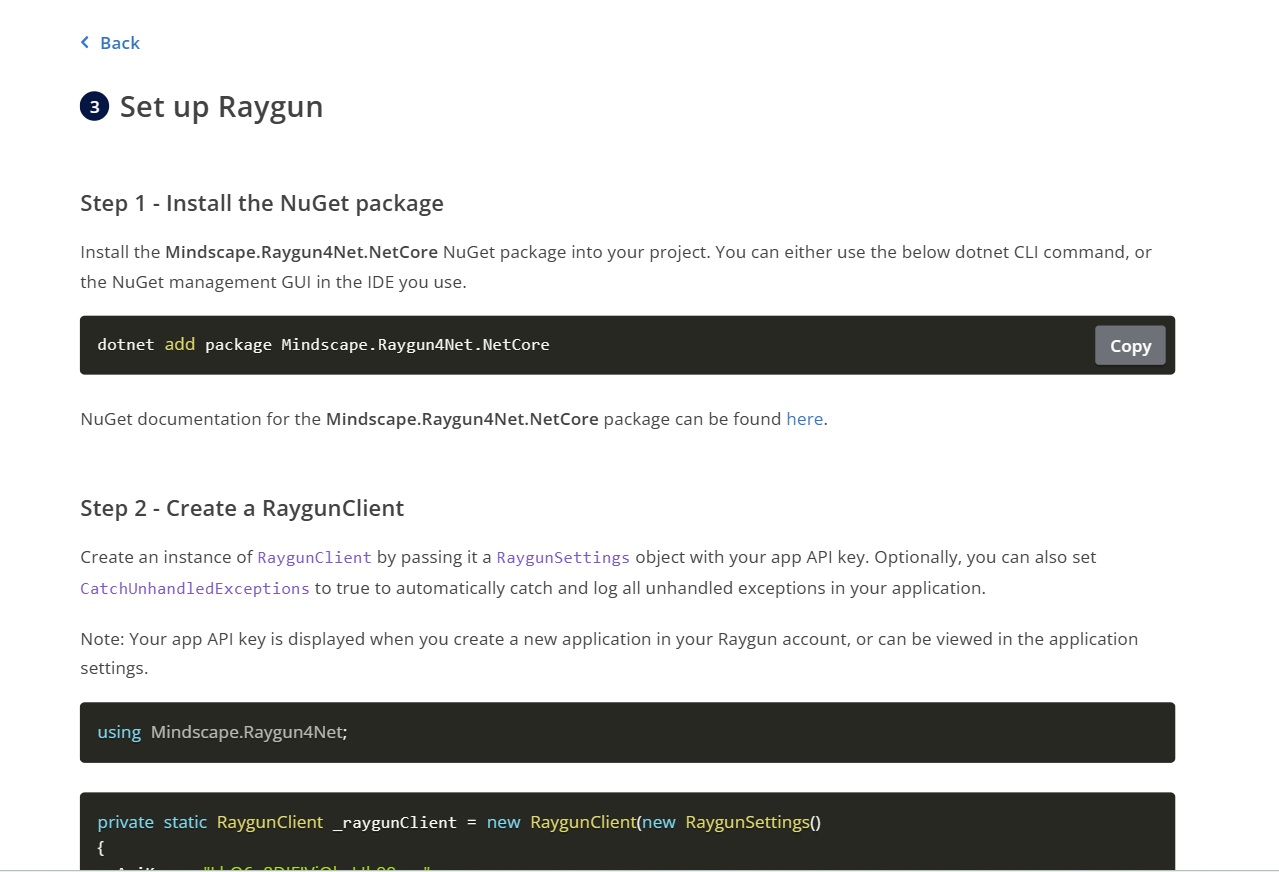Click the step number 3 badge
Image resolution: width=1279 pixels, height=872 pixels.
click(x=93, y=106)
